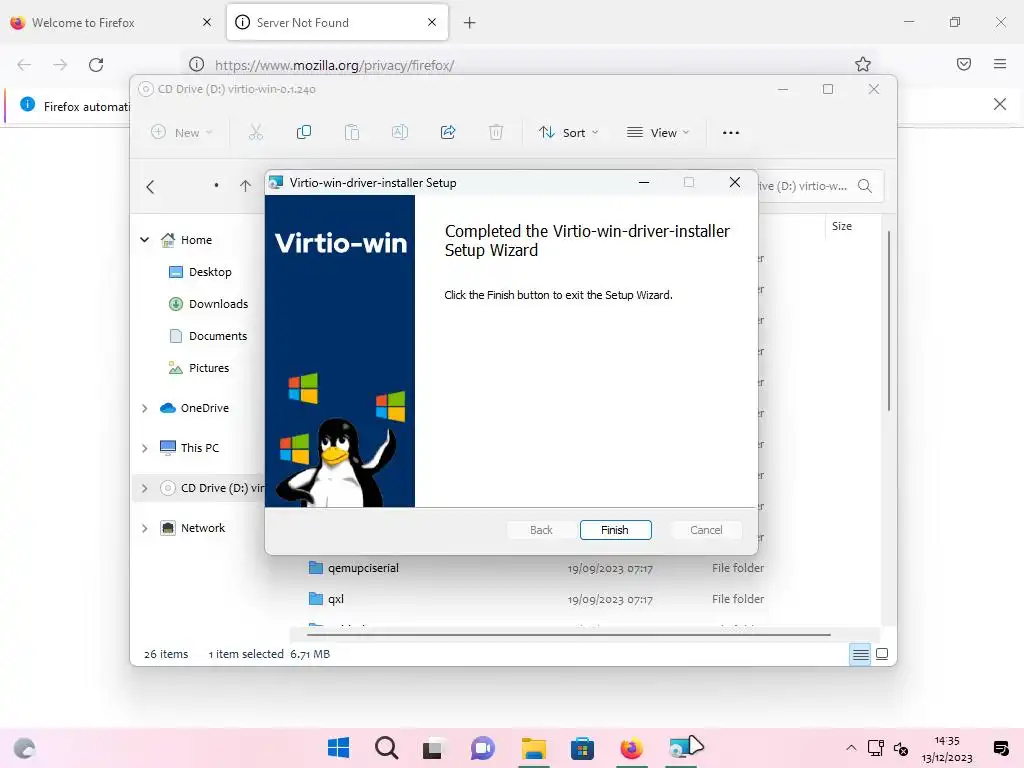Screen dimensions: 1024x768
Task: Click the Copy icon in File Explorer toolbar
Action: click(x=304, y=133)
